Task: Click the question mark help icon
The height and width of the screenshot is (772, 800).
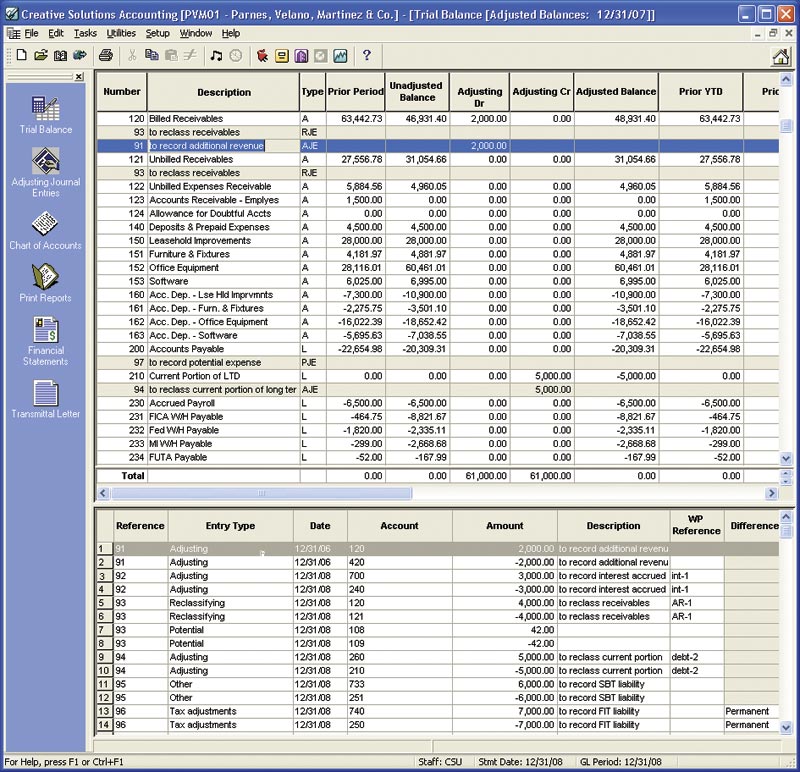Action: (x=367, y=56)
